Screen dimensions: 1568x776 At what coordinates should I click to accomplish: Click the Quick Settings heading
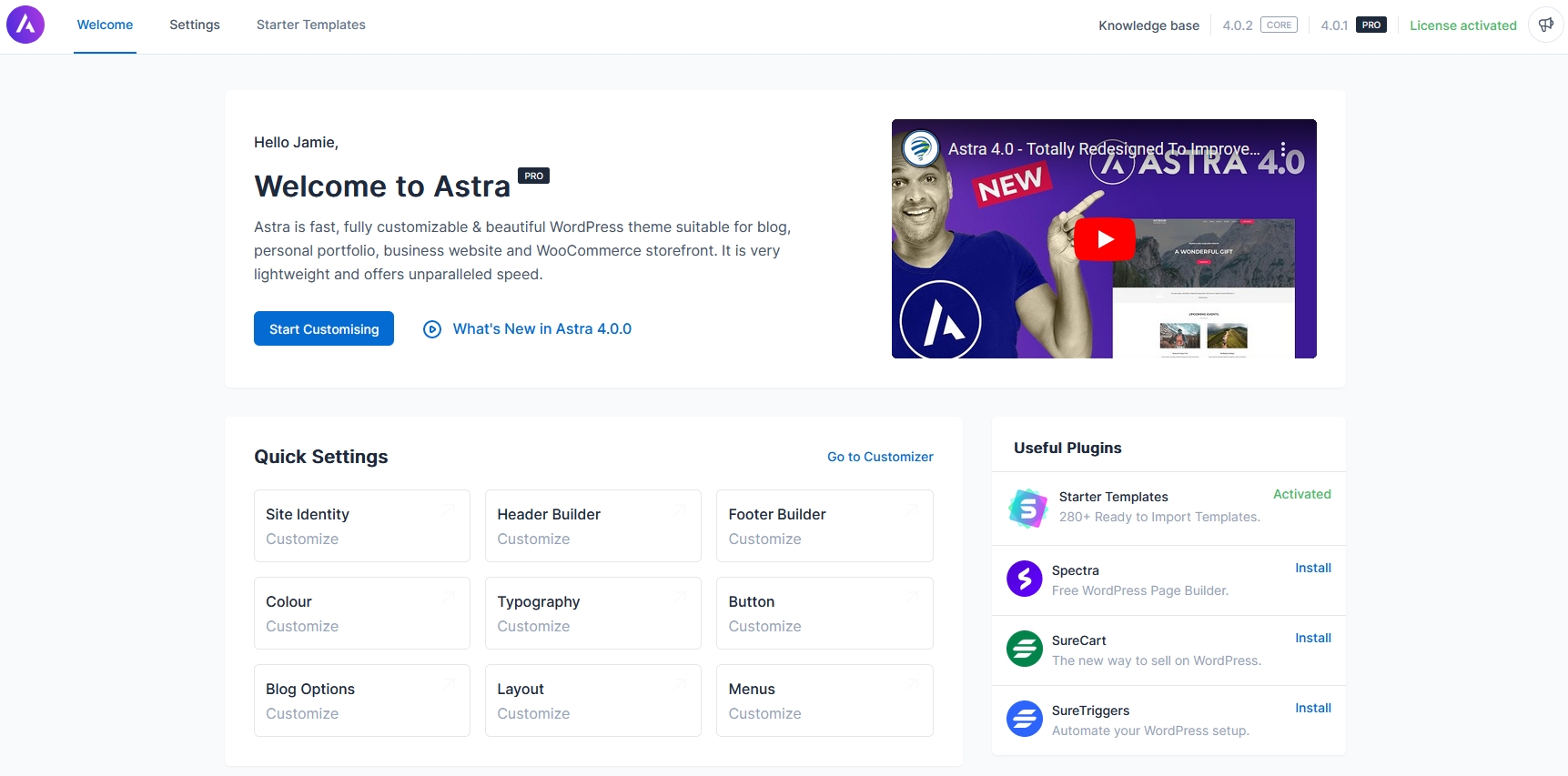321,457
